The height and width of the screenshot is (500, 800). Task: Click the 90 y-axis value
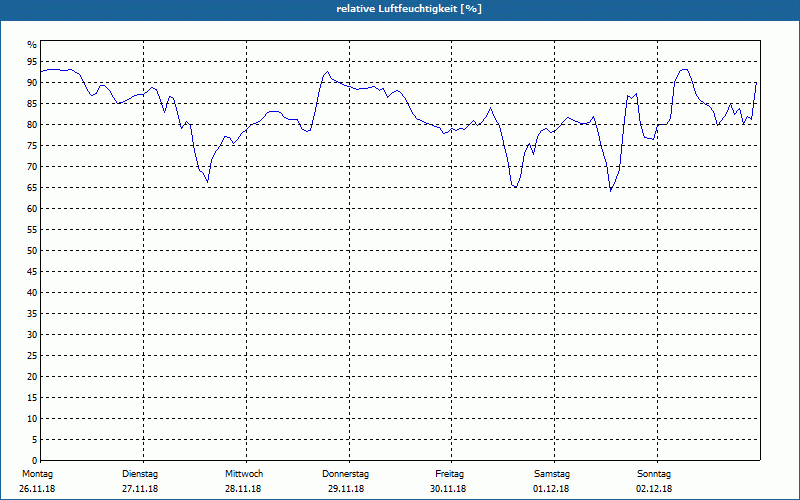click(32, 83)
